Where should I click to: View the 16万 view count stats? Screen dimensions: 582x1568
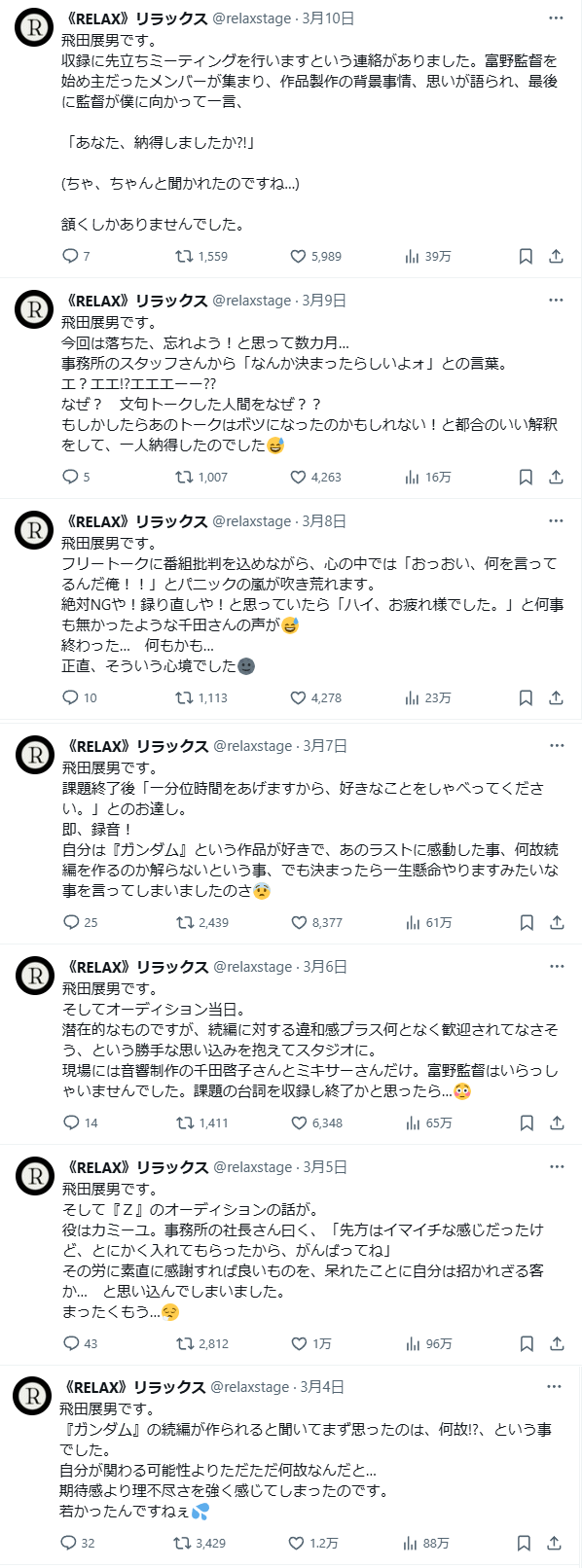pos(428,477)
